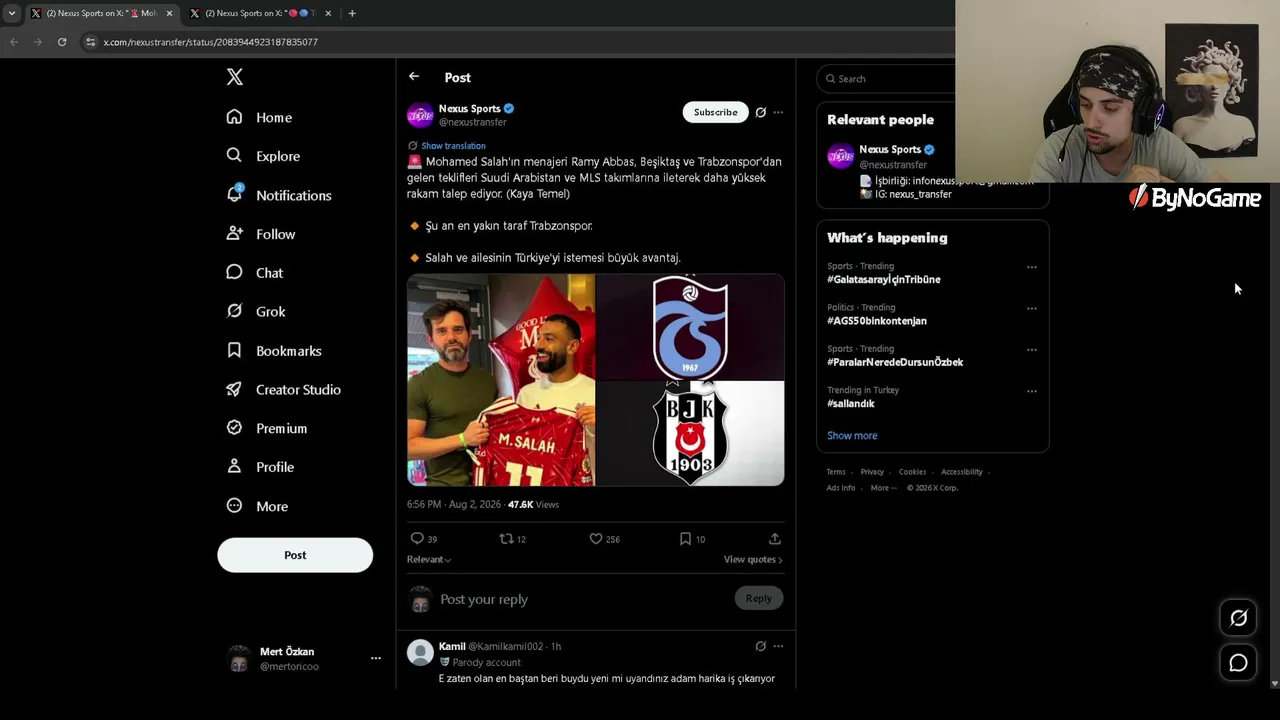Click the address bar URL
Viewport: 1280px width, 720px height.
pyautogui.click(x=211, y=42)
